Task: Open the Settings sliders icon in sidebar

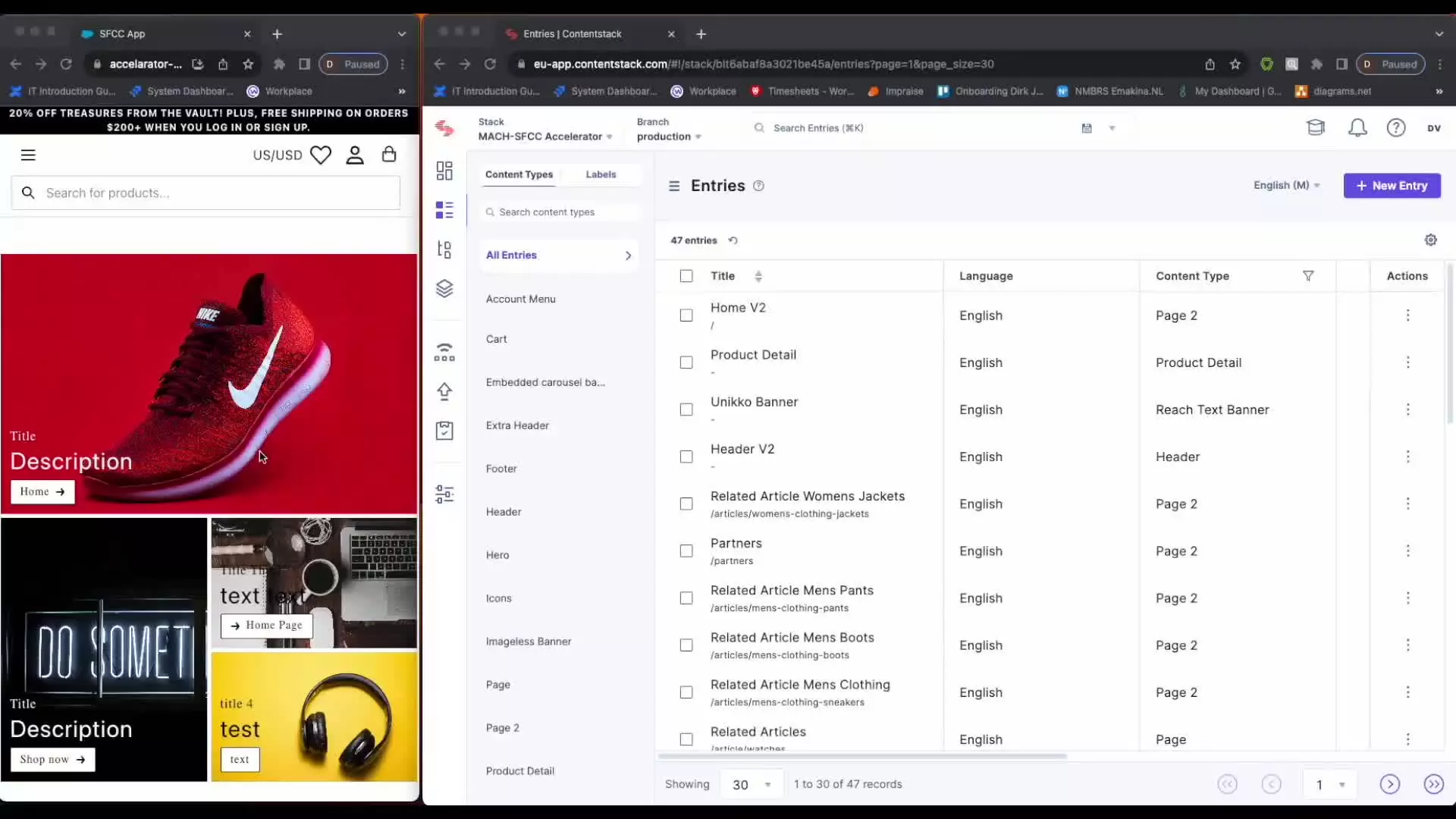Action: coord(444,494)
